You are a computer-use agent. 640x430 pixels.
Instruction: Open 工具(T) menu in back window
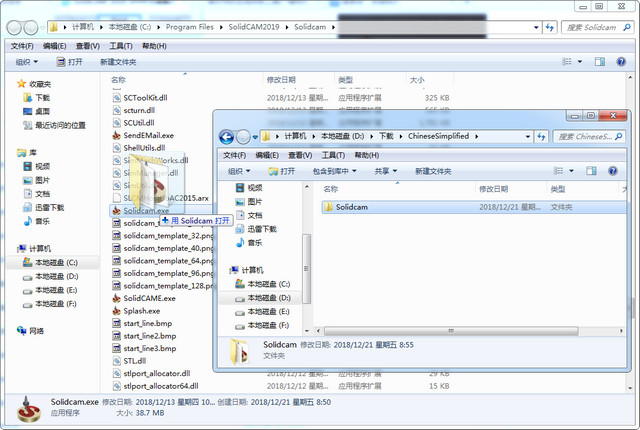point(121,46)
